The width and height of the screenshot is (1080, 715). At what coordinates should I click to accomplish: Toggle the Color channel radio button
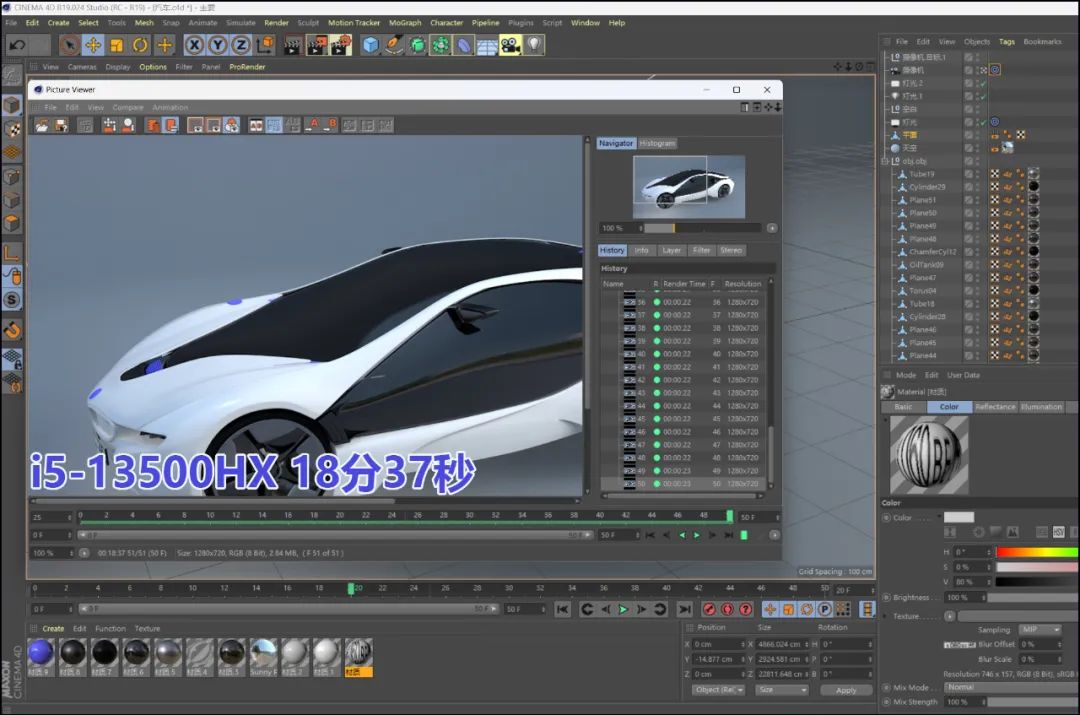886,518
